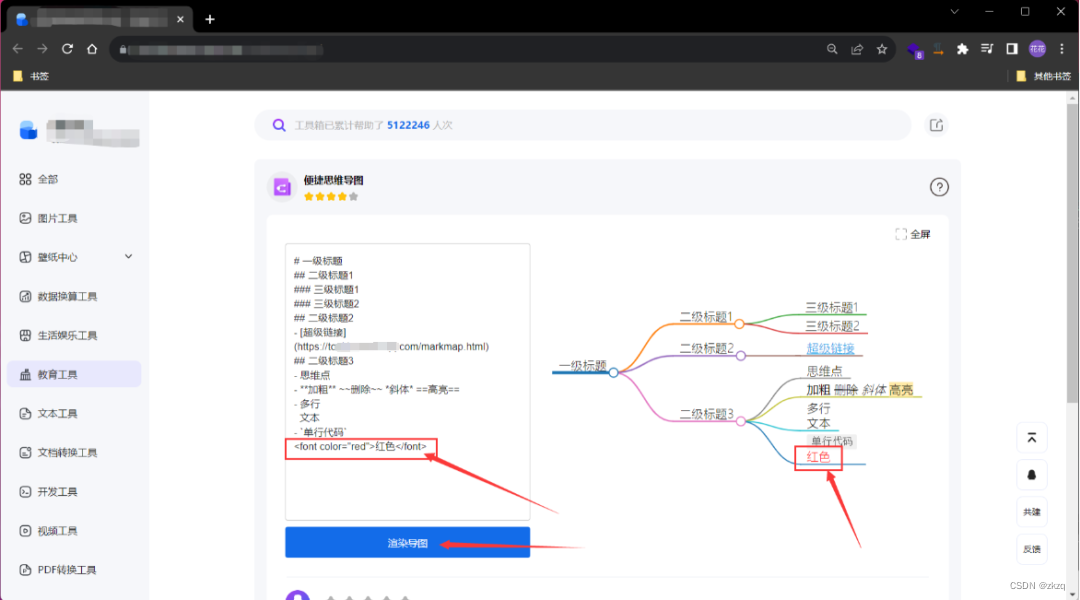Toggle the browser side panel icon
This screenshot has width=1080, height=600.
(1012, 49)
